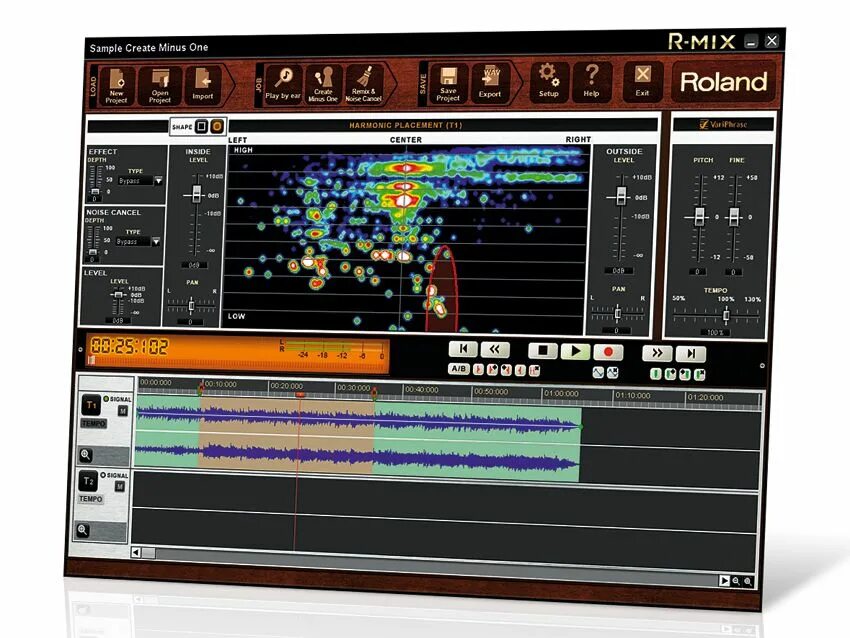Click the OUTSIDE PAN slider knob
Image resolution: width=850 pixels, height=638 pixels.
617,312
